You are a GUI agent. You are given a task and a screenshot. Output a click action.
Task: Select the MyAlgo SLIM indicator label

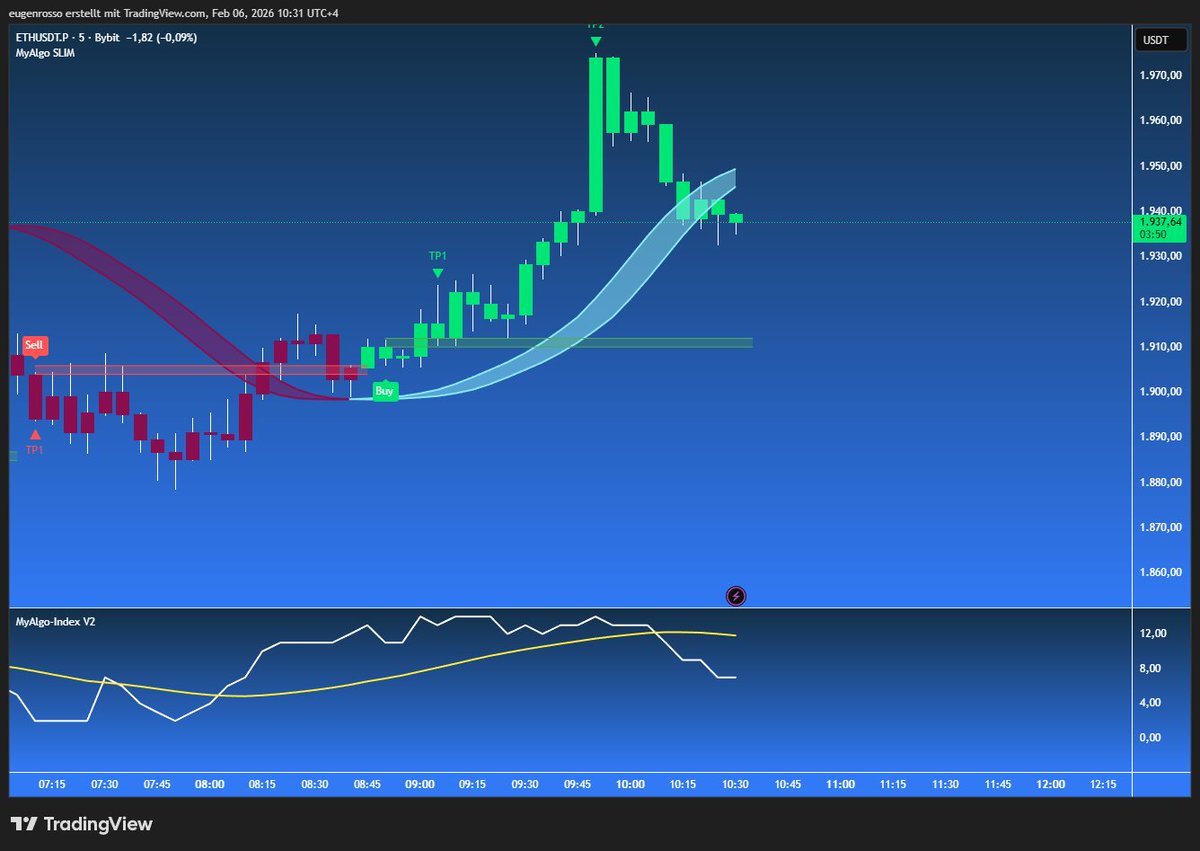pos(45,53)
